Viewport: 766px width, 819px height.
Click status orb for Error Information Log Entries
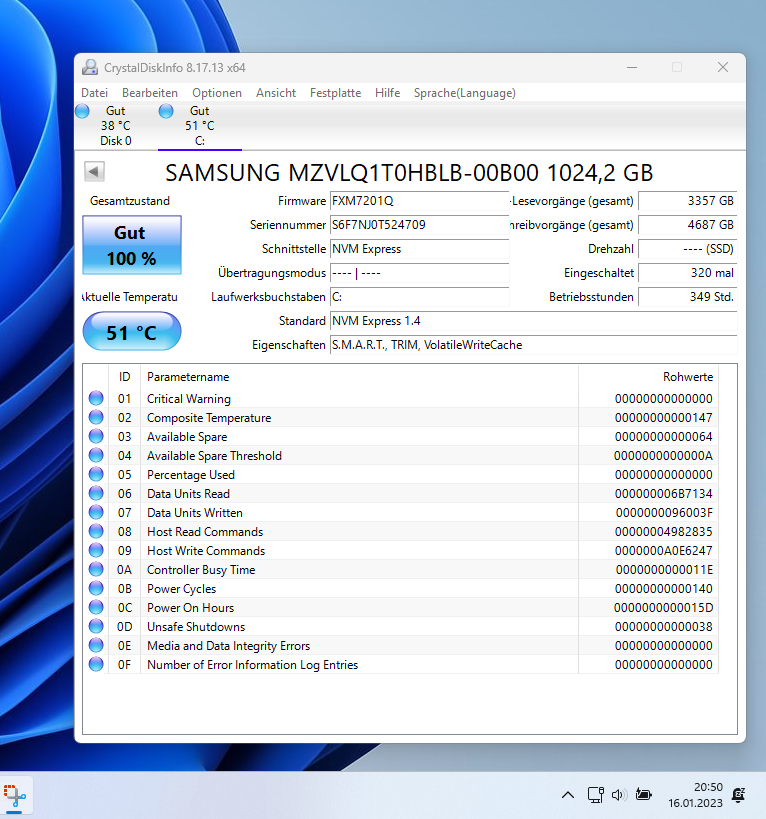click(x=96, y=664)
